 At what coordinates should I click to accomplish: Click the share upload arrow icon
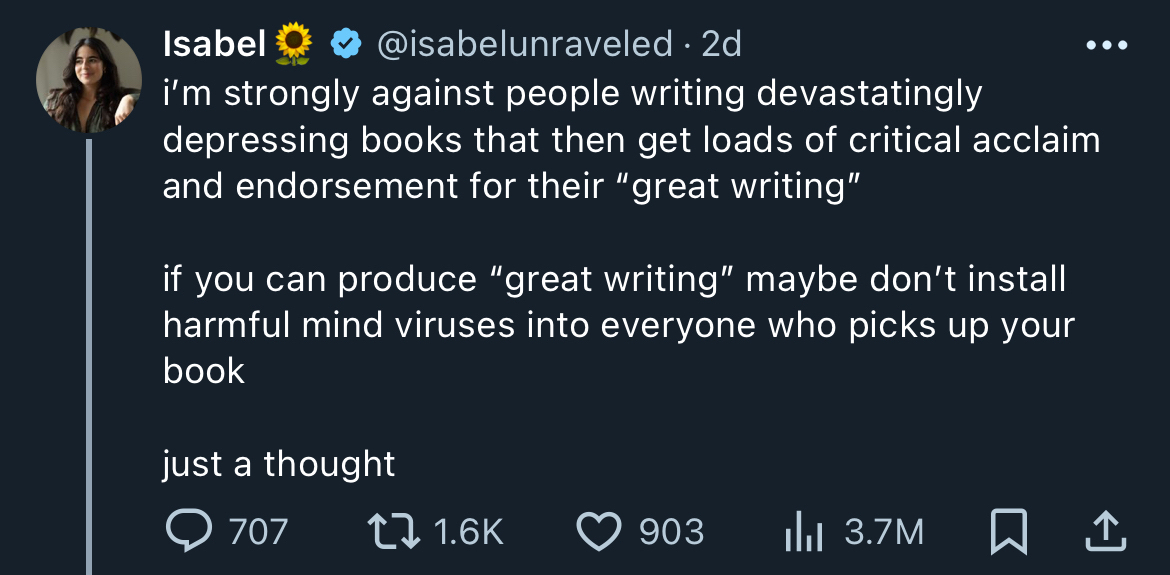[x=1105, y=531]
